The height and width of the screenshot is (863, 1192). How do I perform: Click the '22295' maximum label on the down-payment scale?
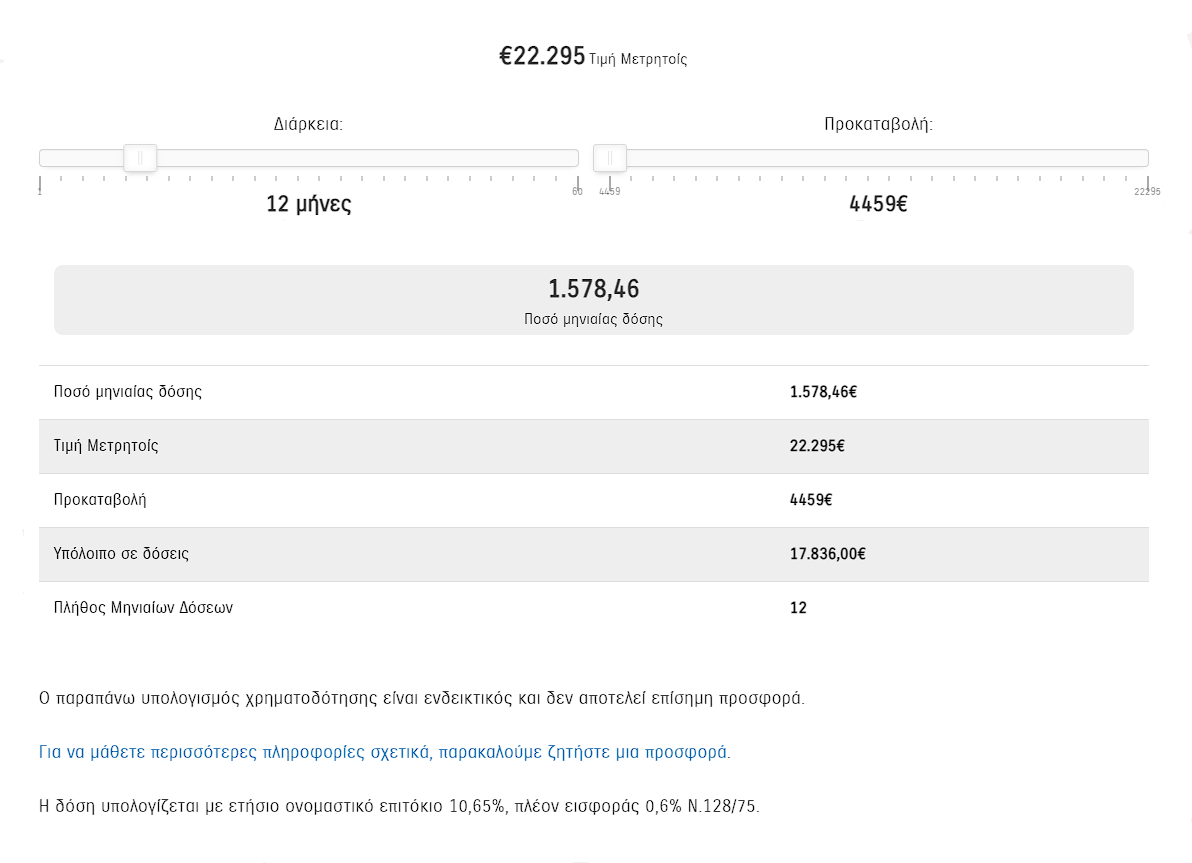click(1147, 192)
